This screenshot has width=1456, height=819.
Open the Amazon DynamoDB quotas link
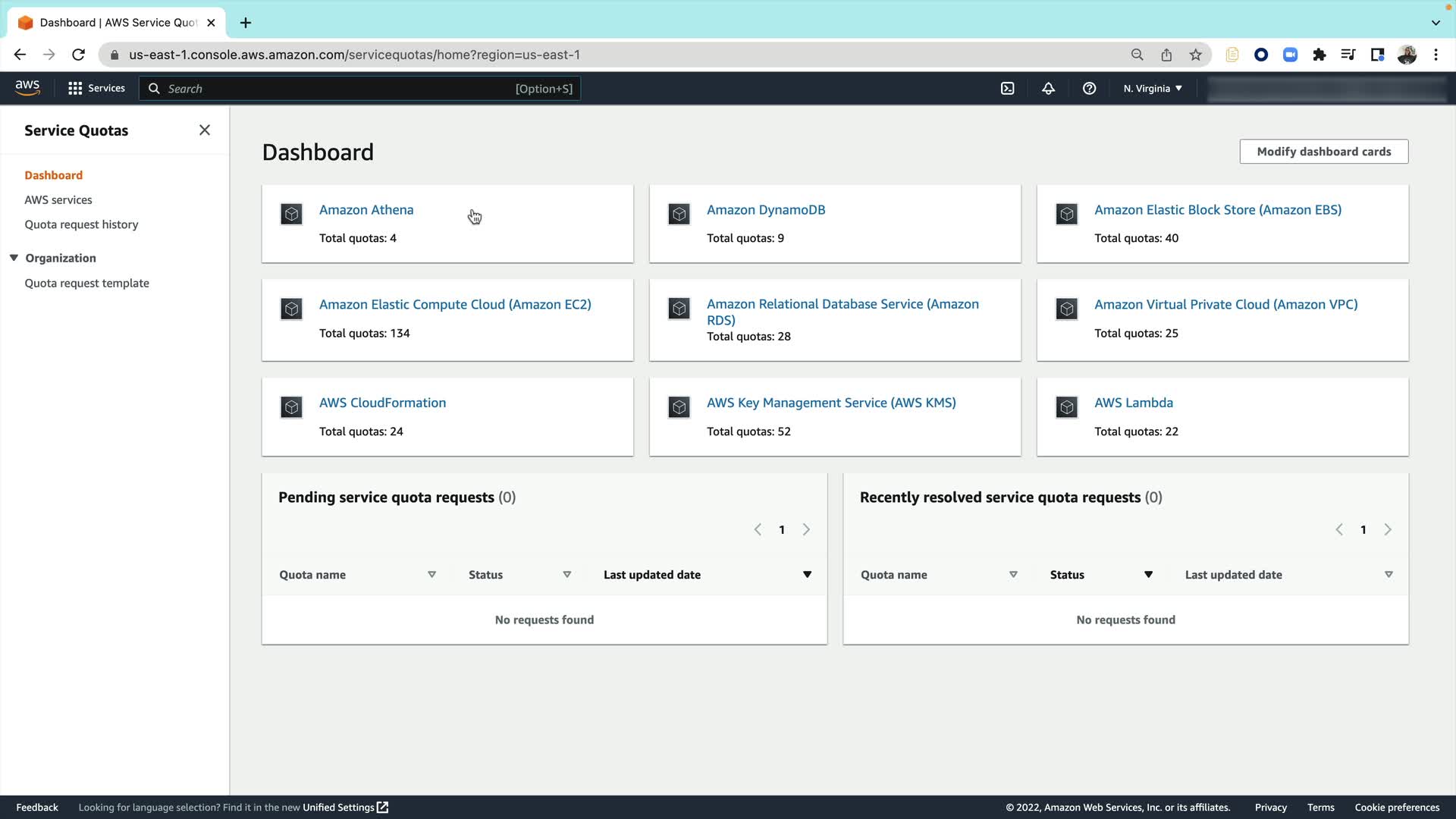point(765,210)
